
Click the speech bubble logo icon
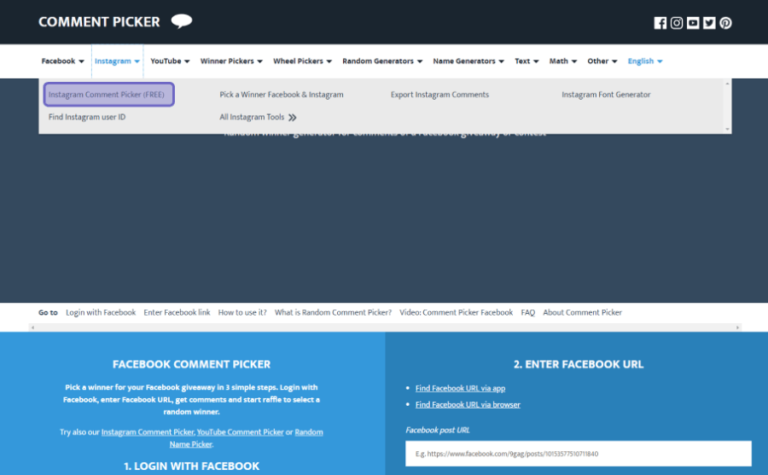[x=181, y=21]
